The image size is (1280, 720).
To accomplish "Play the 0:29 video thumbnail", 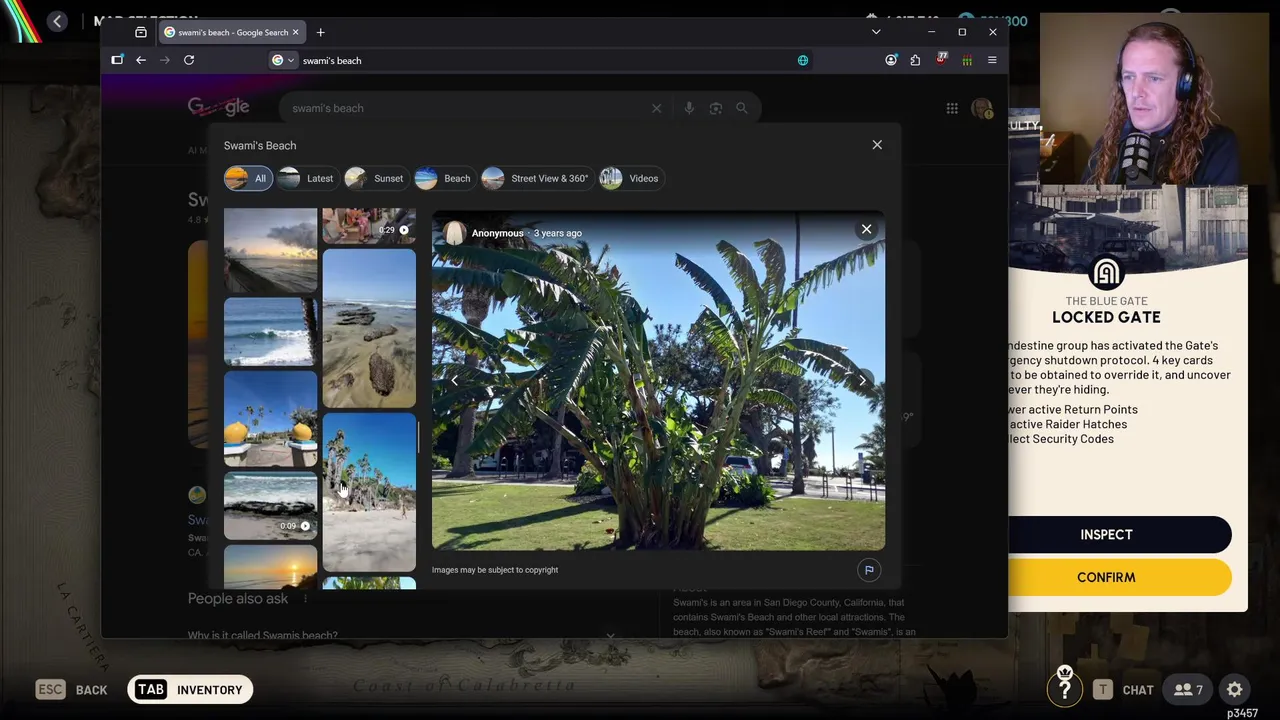I will 369,226.
